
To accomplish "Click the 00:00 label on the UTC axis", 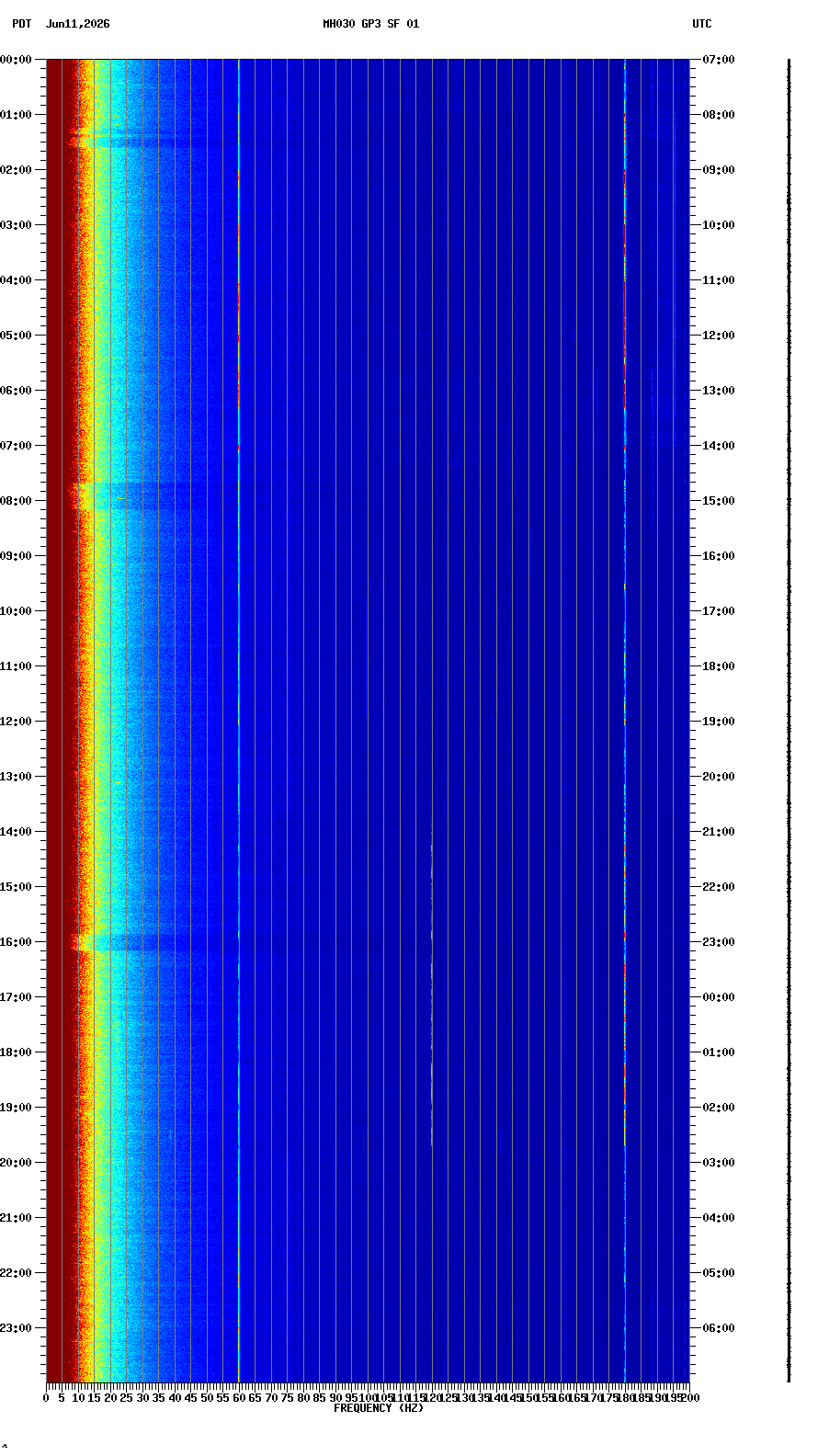I will pos(719,997).
